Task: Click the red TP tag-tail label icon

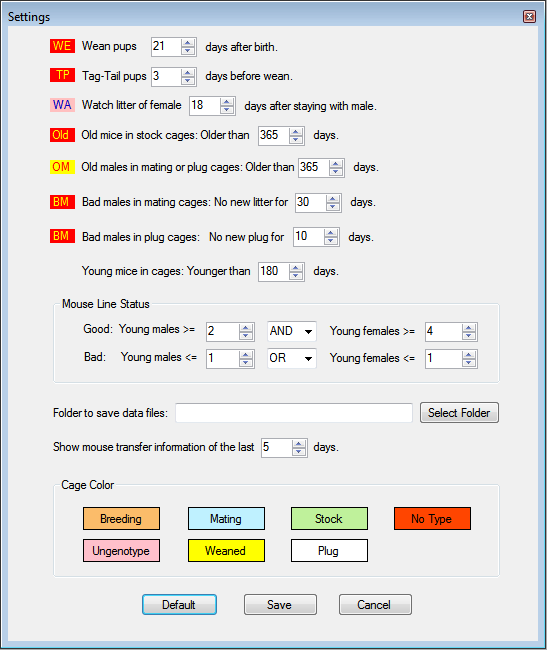Action: point(62,75)
